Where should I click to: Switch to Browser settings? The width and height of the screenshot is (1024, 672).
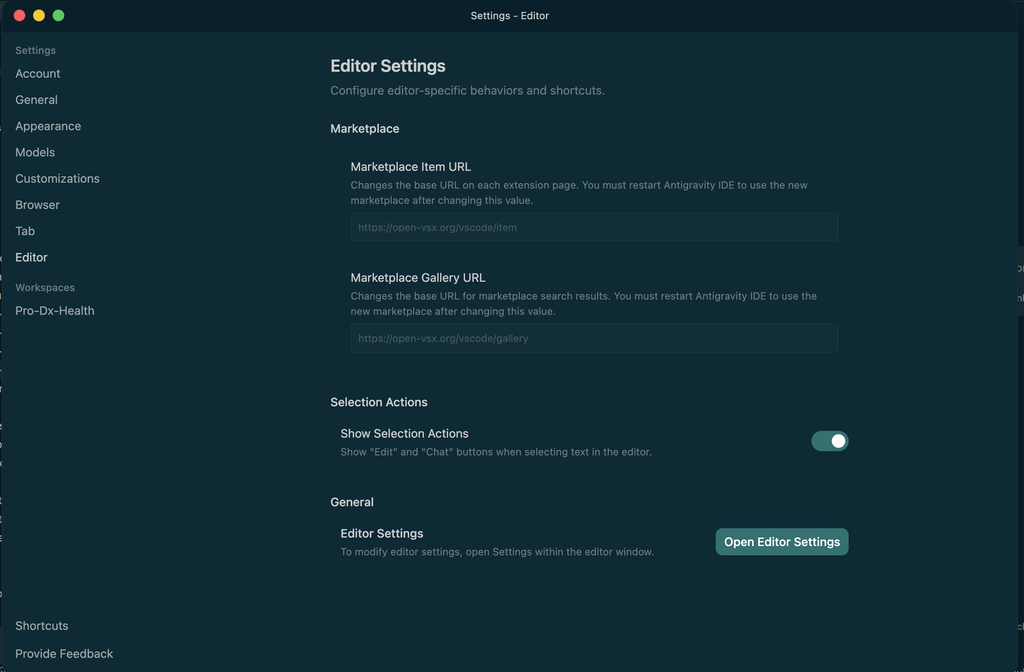pyautogui.click(x=37, y=204)
